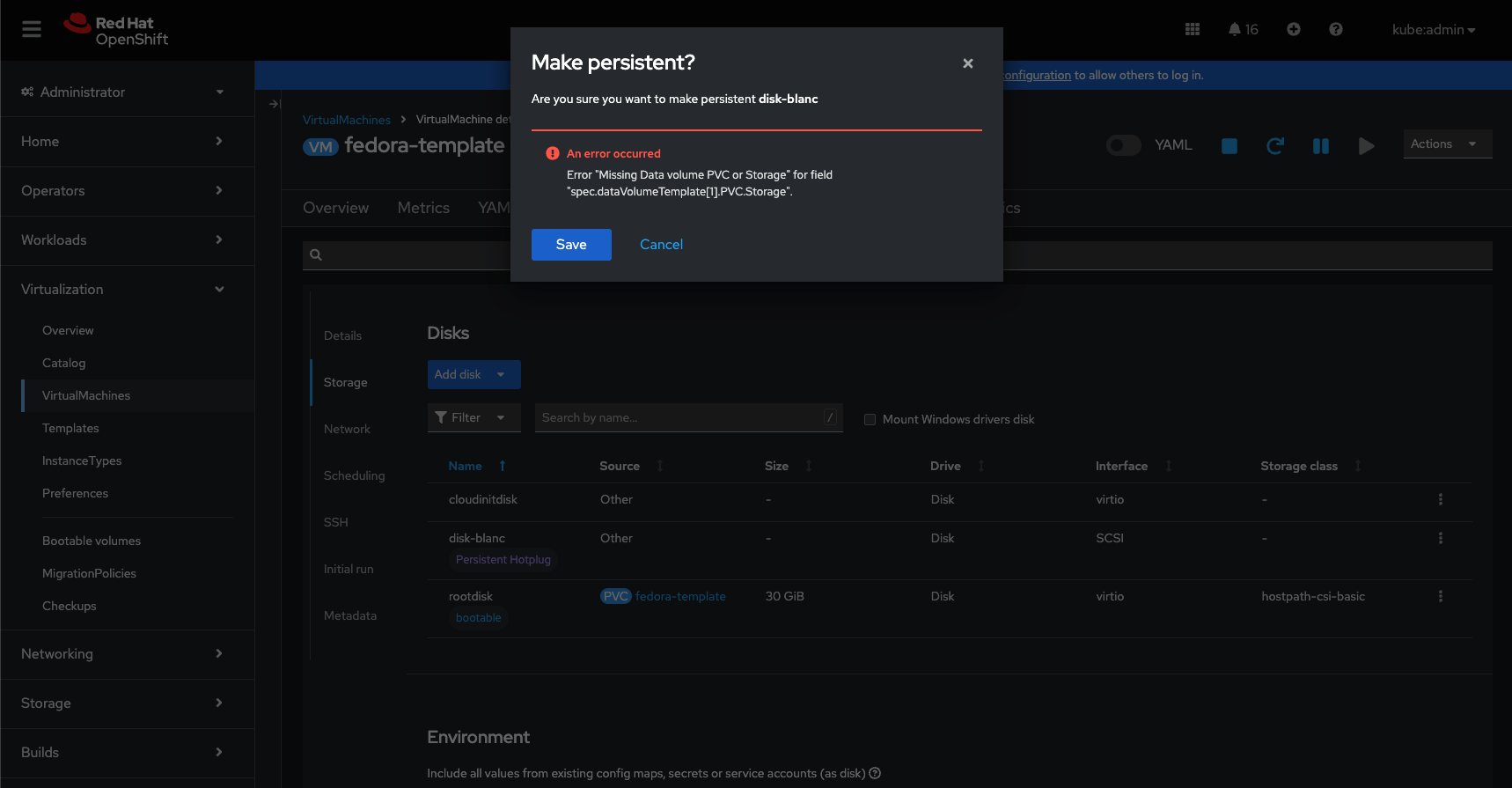Click Save in the Make persistent dialog

click(x=571, y=245)
